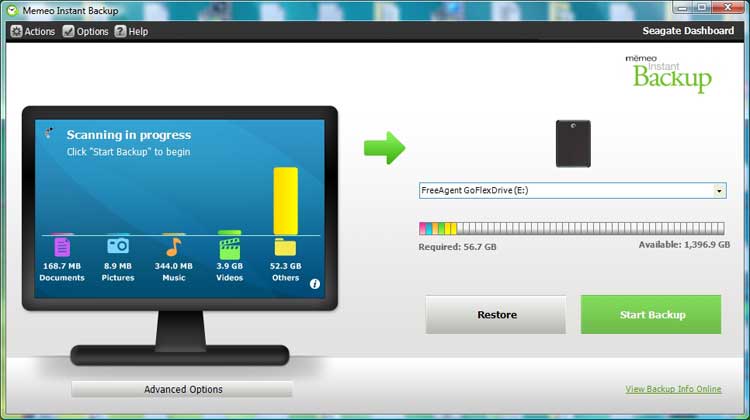The height and width of the screenshot is (420, 750).
Task: Click the 'Click "Start Backup" to begin' text
Action: point(128,152)
